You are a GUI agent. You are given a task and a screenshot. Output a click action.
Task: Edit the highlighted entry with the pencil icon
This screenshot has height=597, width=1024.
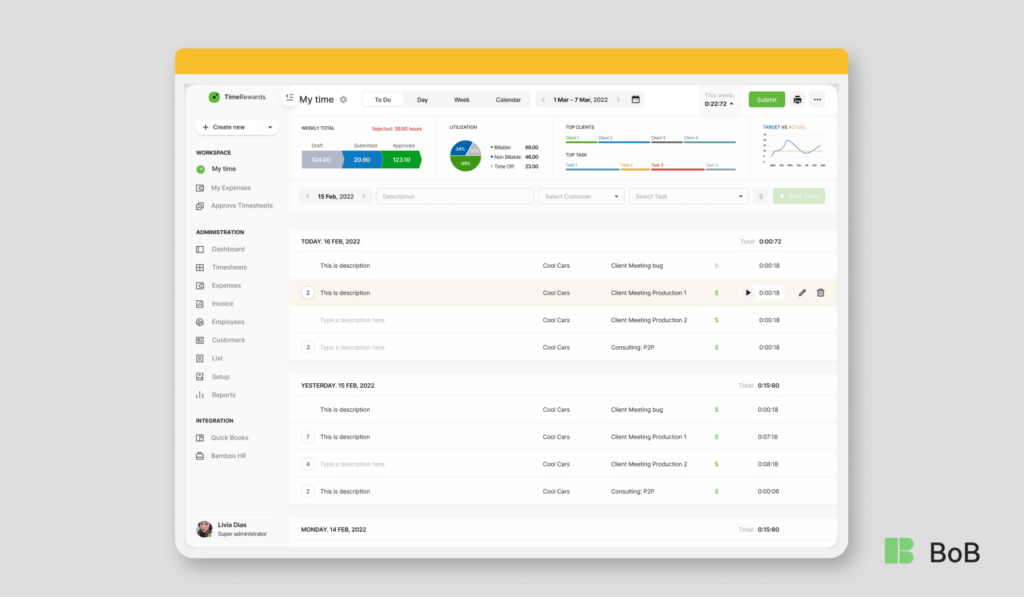[802, 293]
